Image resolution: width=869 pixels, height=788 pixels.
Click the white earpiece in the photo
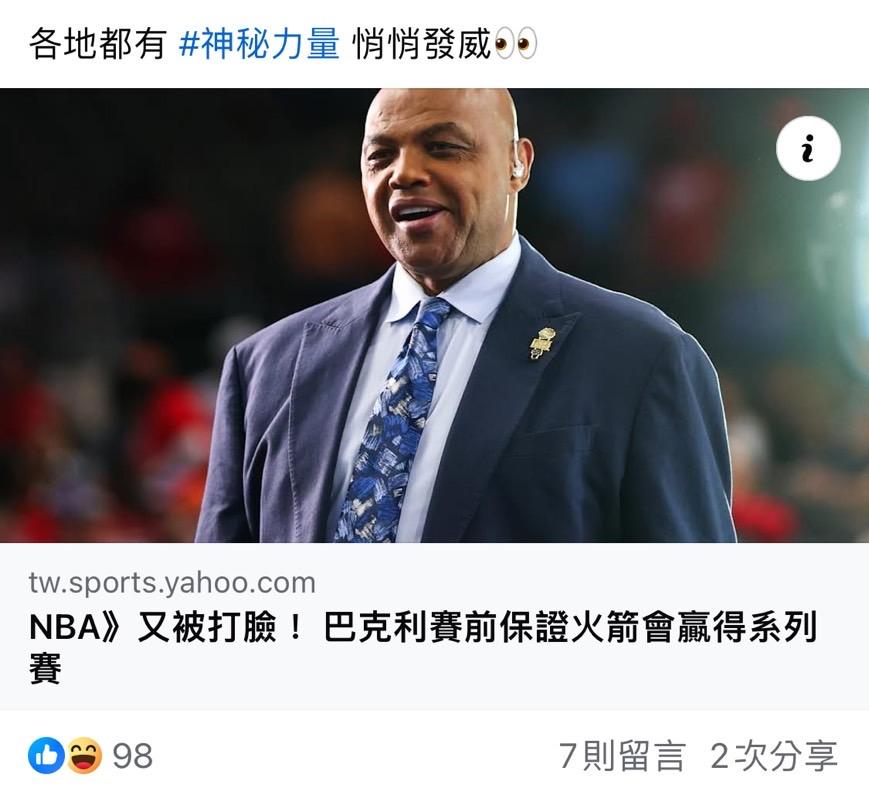518,168
